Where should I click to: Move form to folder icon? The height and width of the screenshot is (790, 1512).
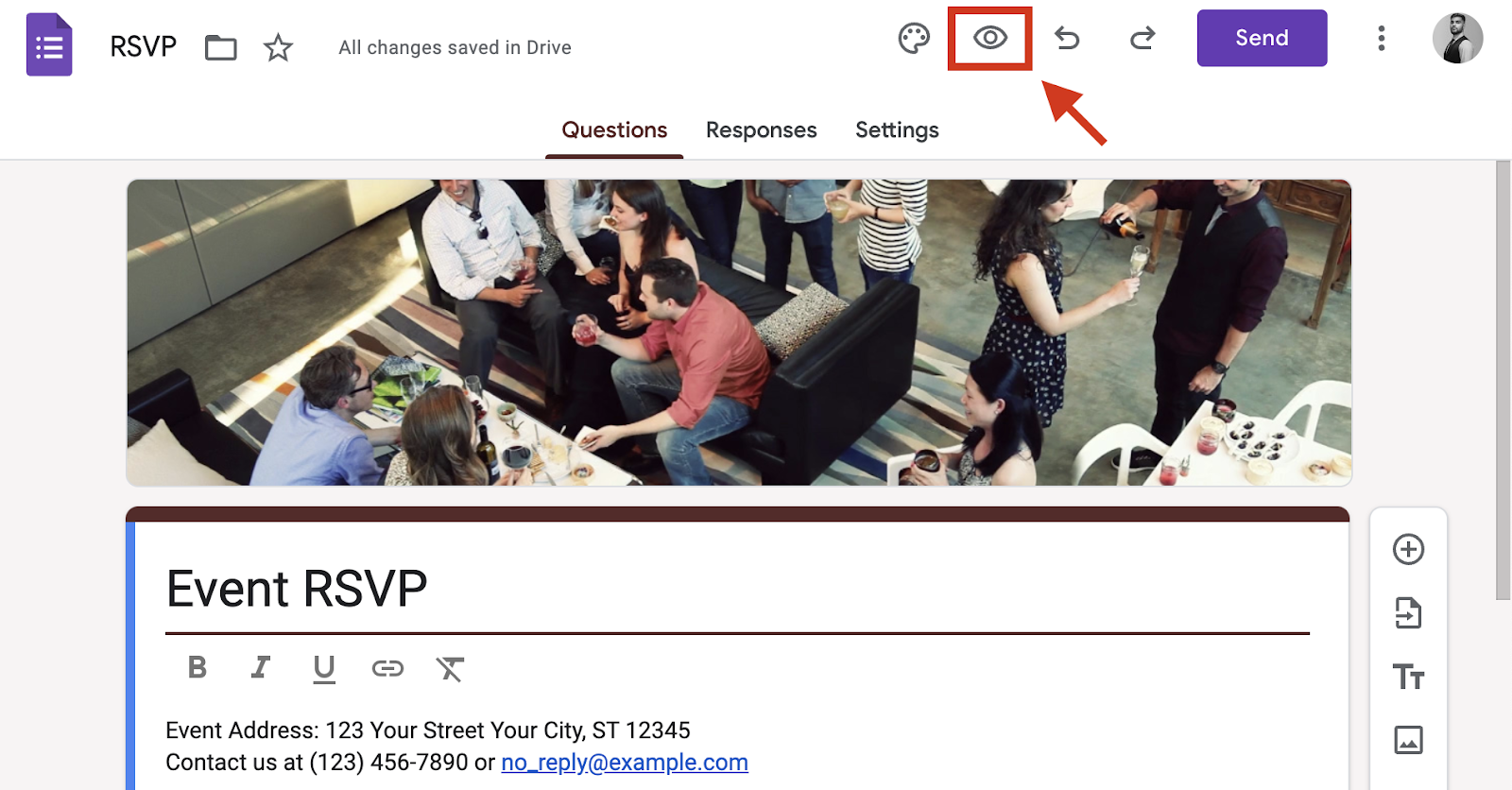220,47
